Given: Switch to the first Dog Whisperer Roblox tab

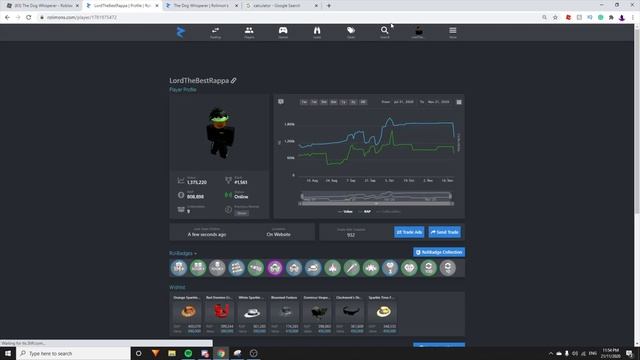Looking at the screenshot, I should 42,6.
